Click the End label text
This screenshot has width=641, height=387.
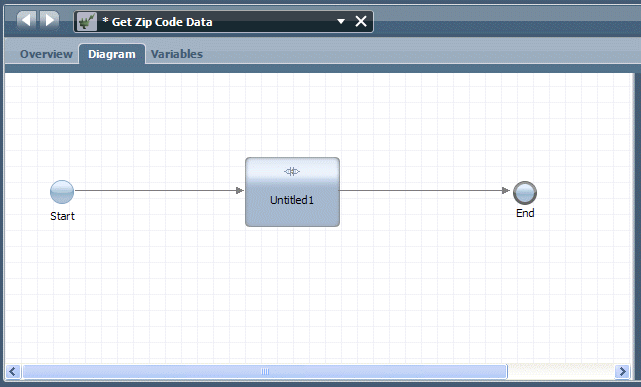pyautogui.click(x=525, y=213)
